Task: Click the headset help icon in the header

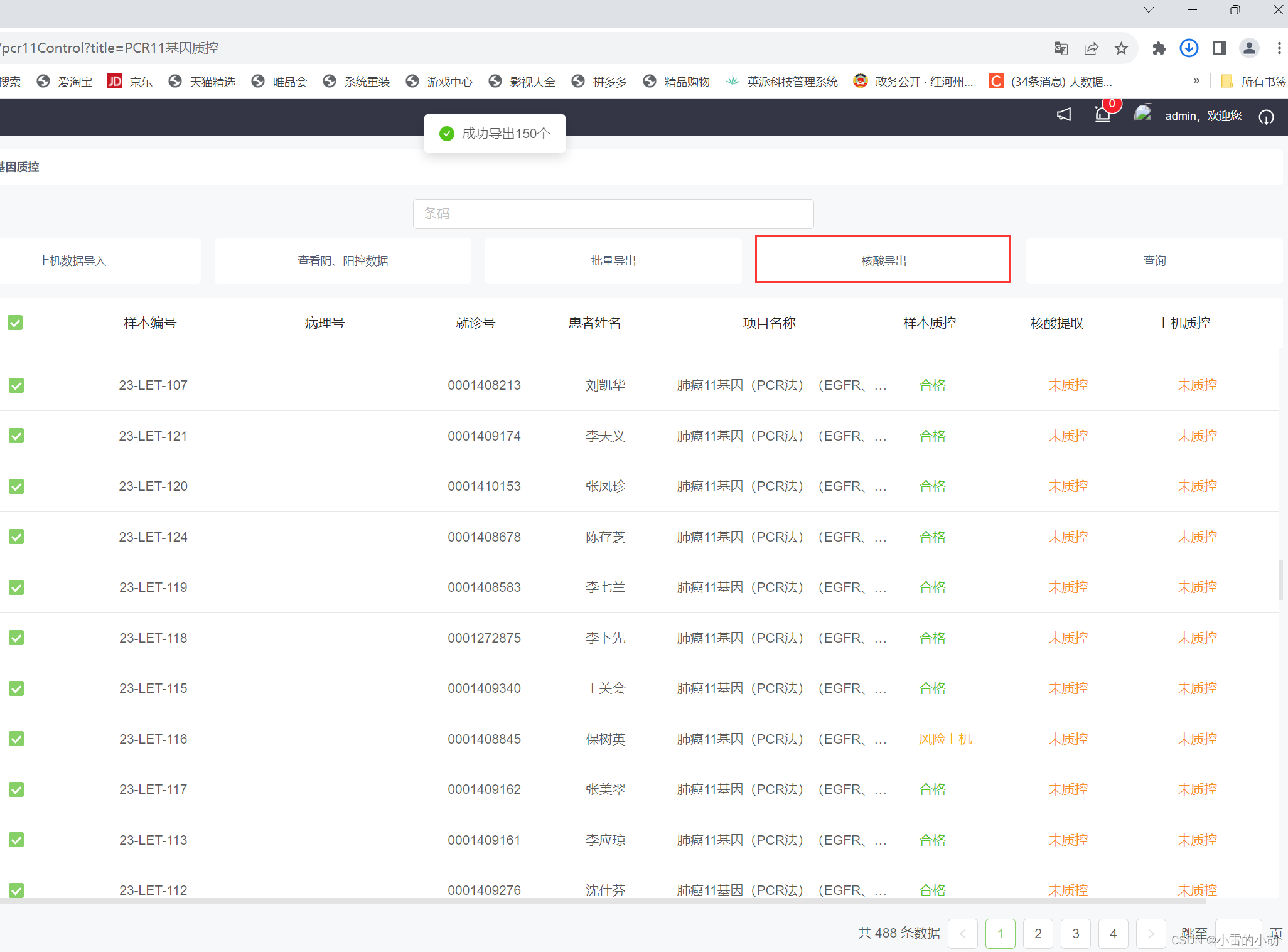Action: [x=1266, y=117]
